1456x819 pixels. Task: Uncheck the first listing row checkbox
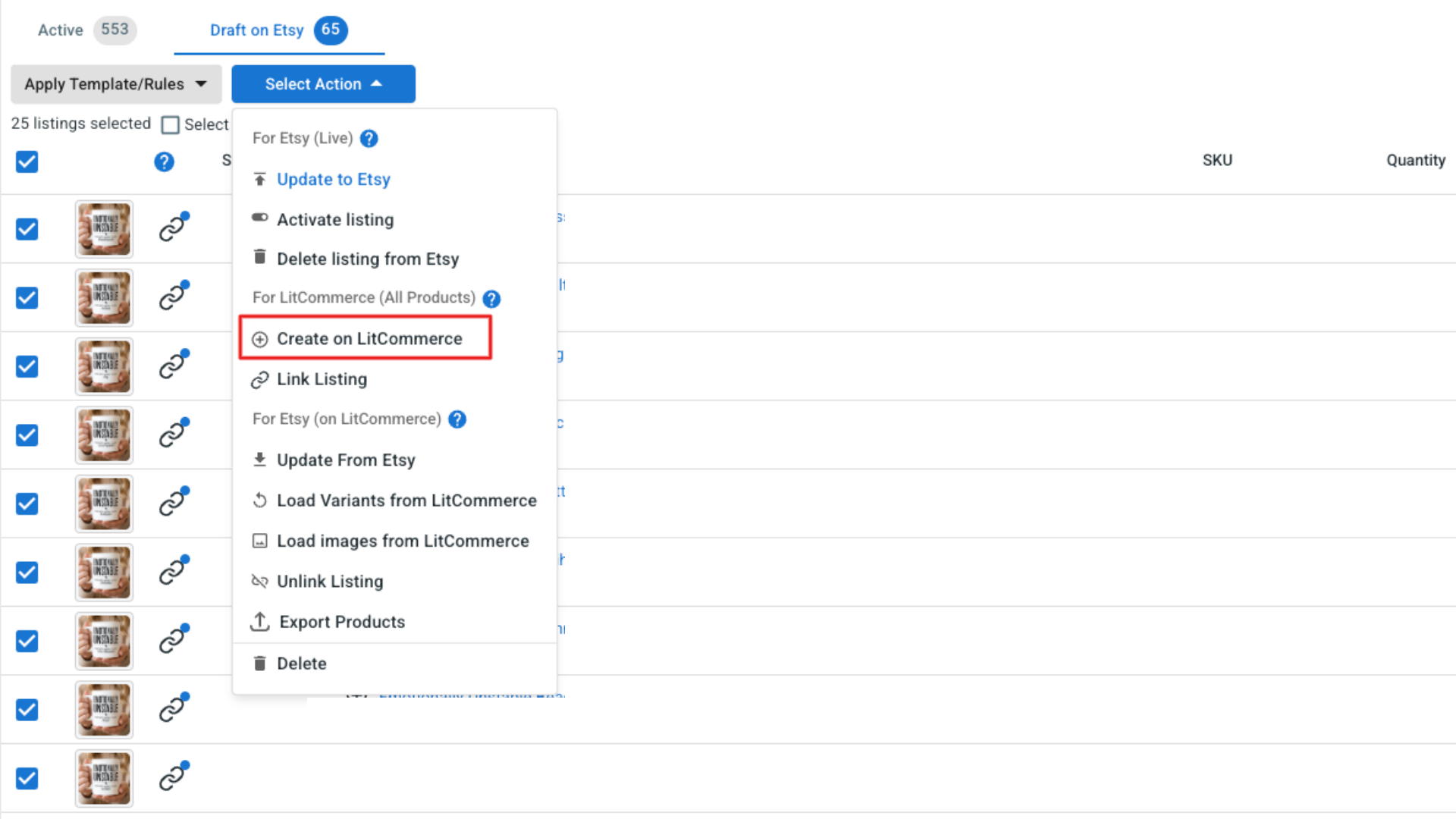27,229
